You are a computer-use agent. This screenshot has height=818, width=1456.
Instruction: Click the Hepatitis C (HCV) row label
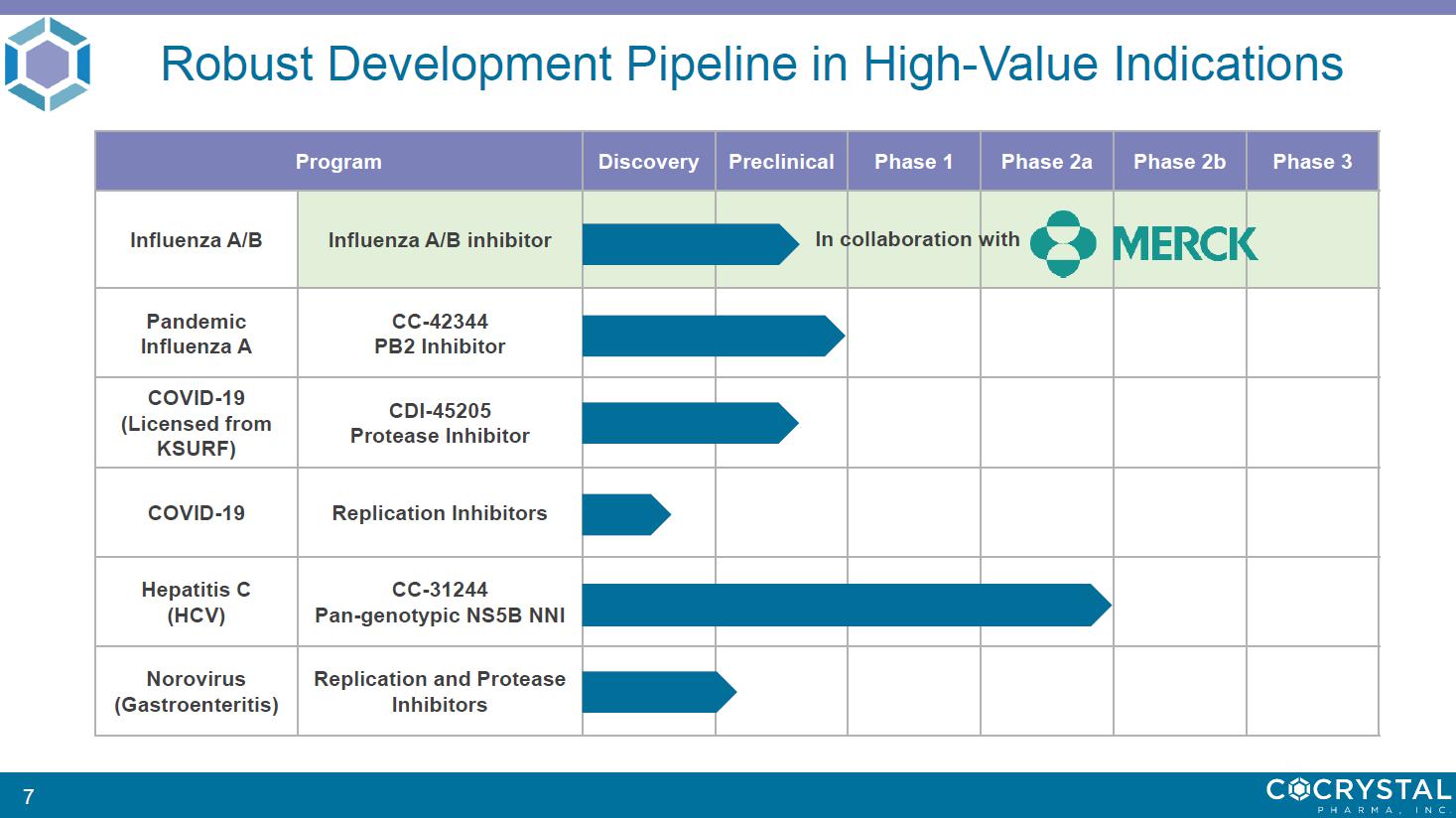pyautogui.click(x=197, y=603)
